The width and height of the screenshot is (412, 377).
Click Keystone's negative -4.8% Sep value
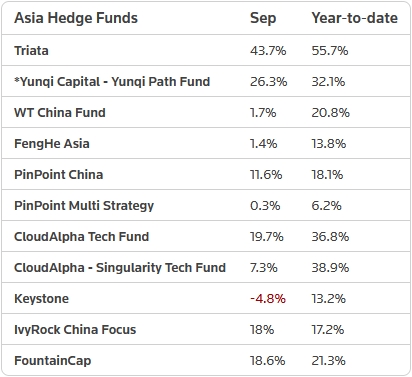(268, 299)
